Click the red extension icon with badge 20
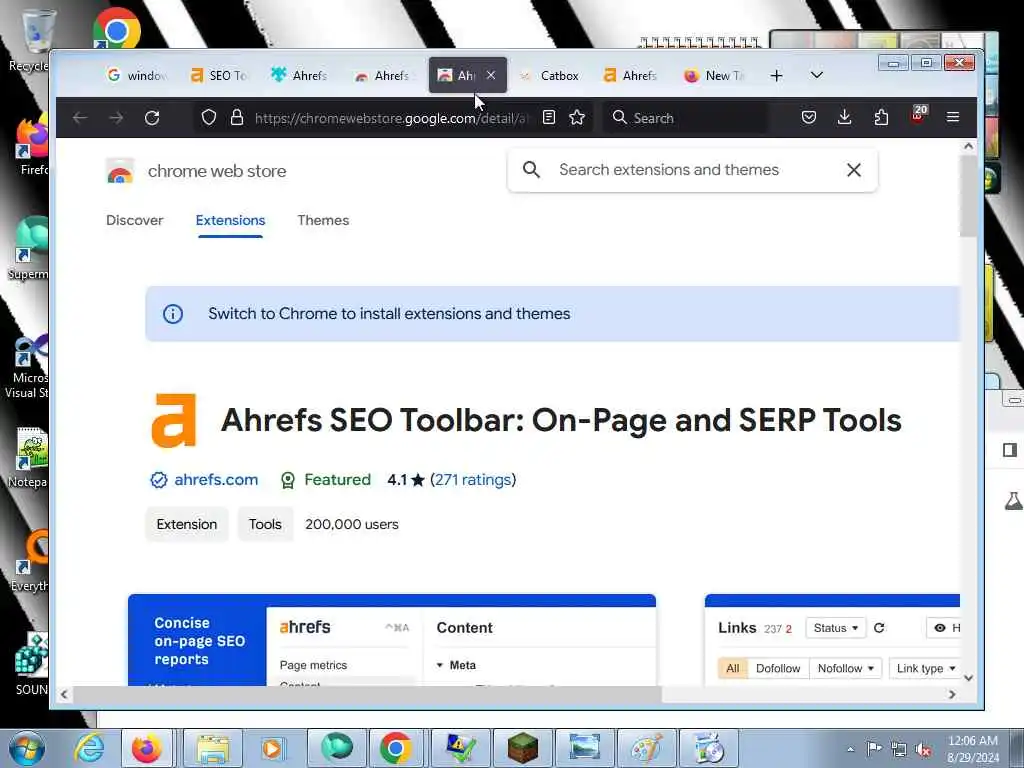1024x768 pixels. click(918, 116)
